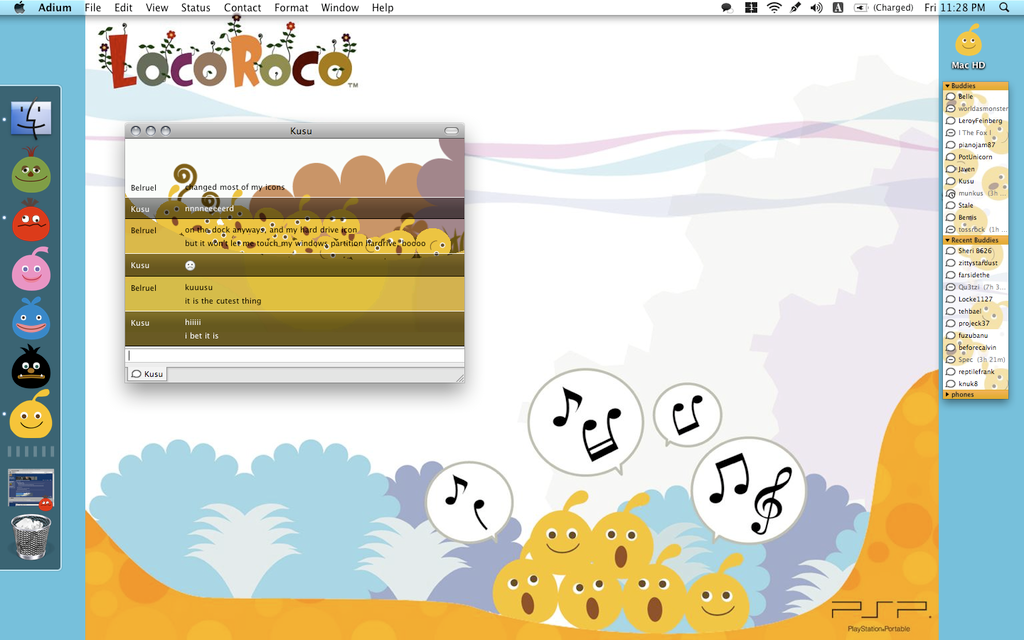This screenshot has width=1024, height=640.
Task: Toggle the toolbar pill button in Kusu chat window
Action: click(451, 131)
